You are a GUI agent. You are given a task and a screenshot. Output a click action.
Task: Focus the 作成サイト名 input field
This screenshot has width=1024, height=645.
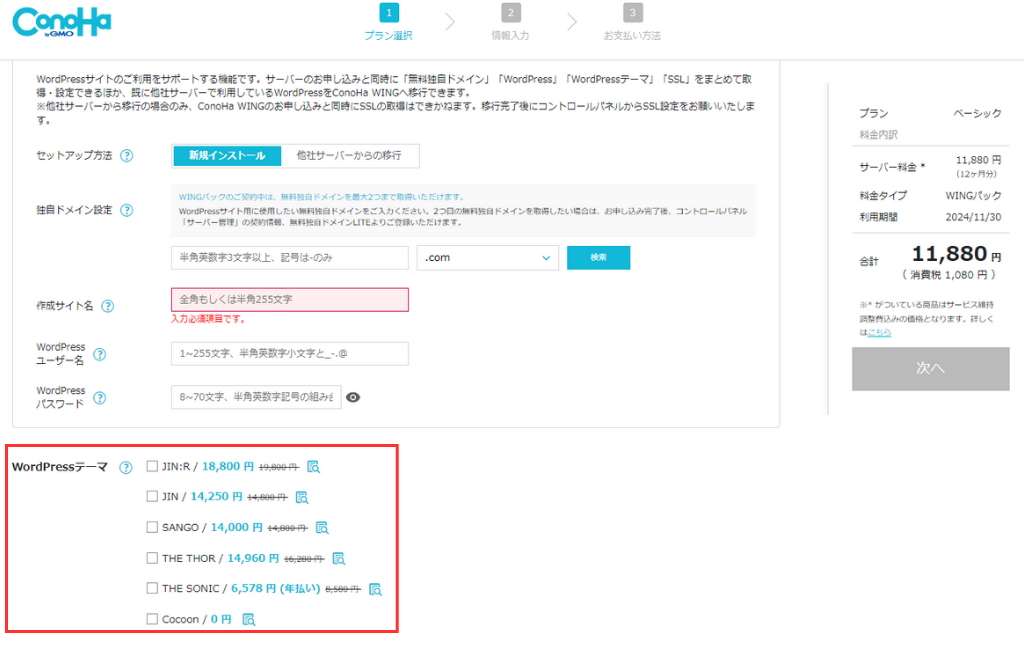pos(290,300)
